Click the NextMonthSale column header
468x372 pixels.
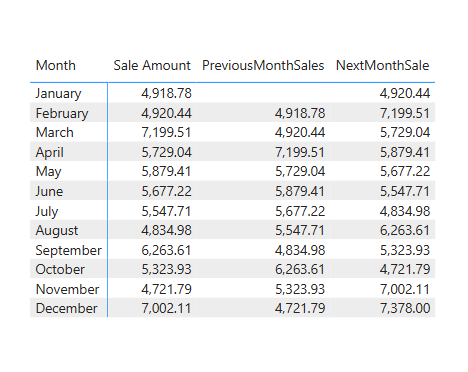pyautogui.click(x=383, y=65)
